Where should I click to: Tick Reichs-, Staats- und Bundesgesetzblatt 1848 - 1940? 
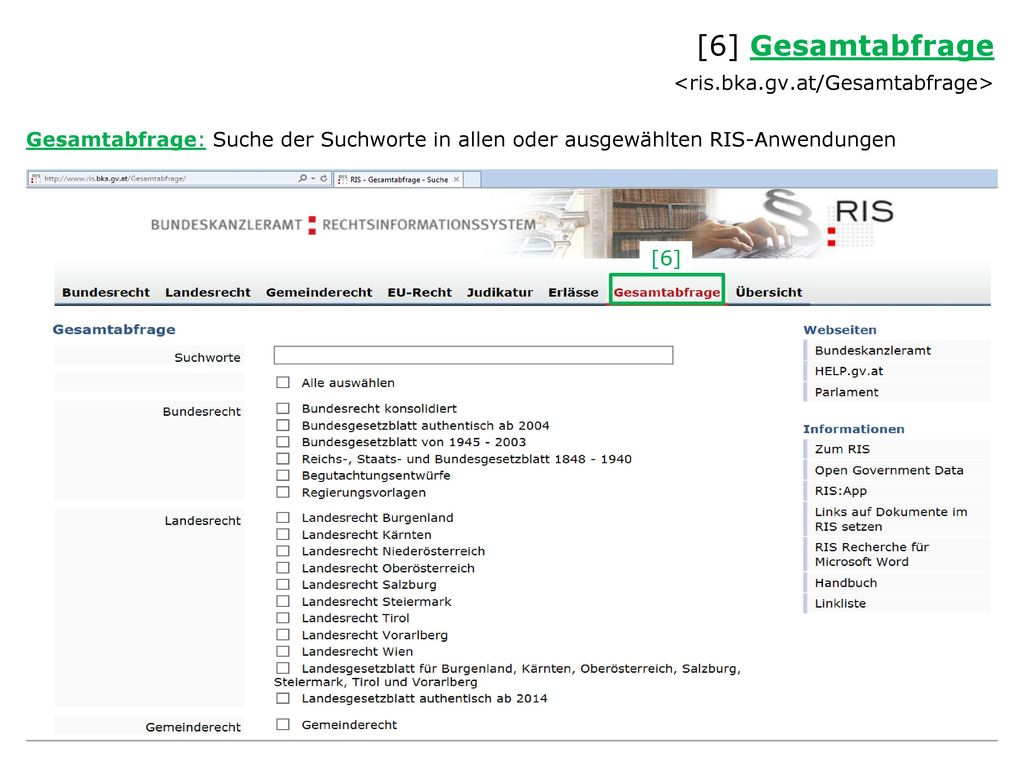tap(283, 458)
